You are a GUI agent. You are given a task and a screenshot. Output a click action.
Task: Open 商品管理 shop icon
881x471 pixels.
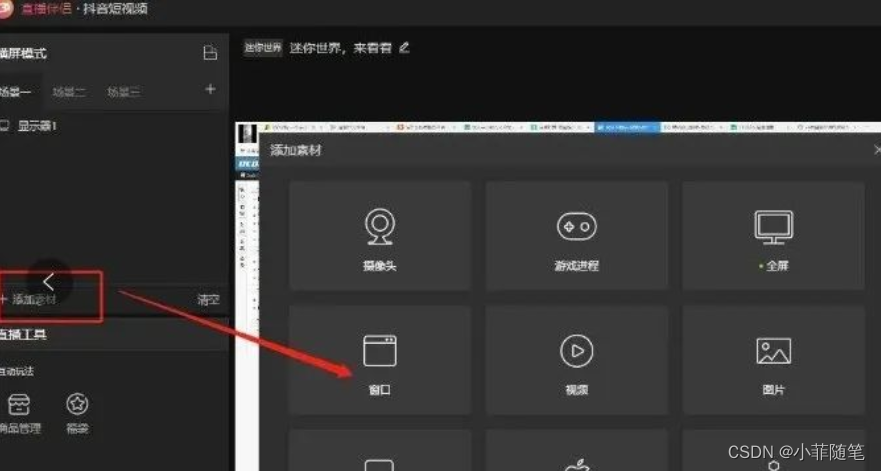pos(19,414)
